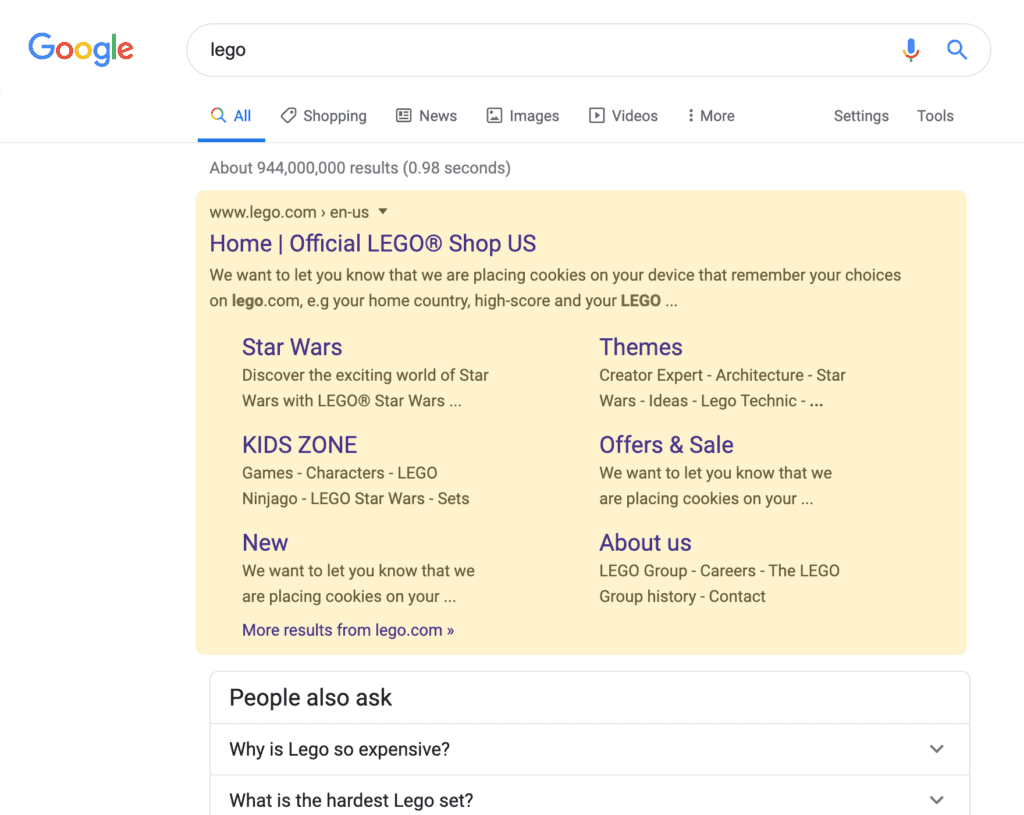The height and width of the screenshot is (815, 1024).
Task: Open the News tab
Action: point(426,116)
